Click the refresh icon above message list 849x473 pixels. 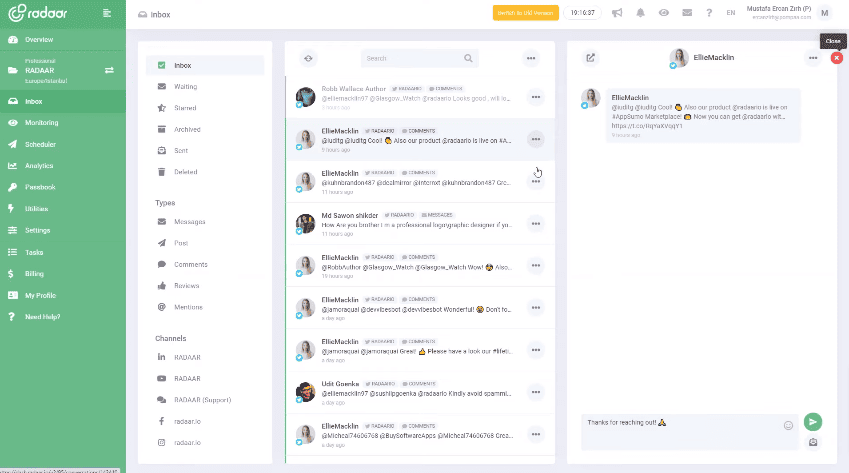pos(309,58)
